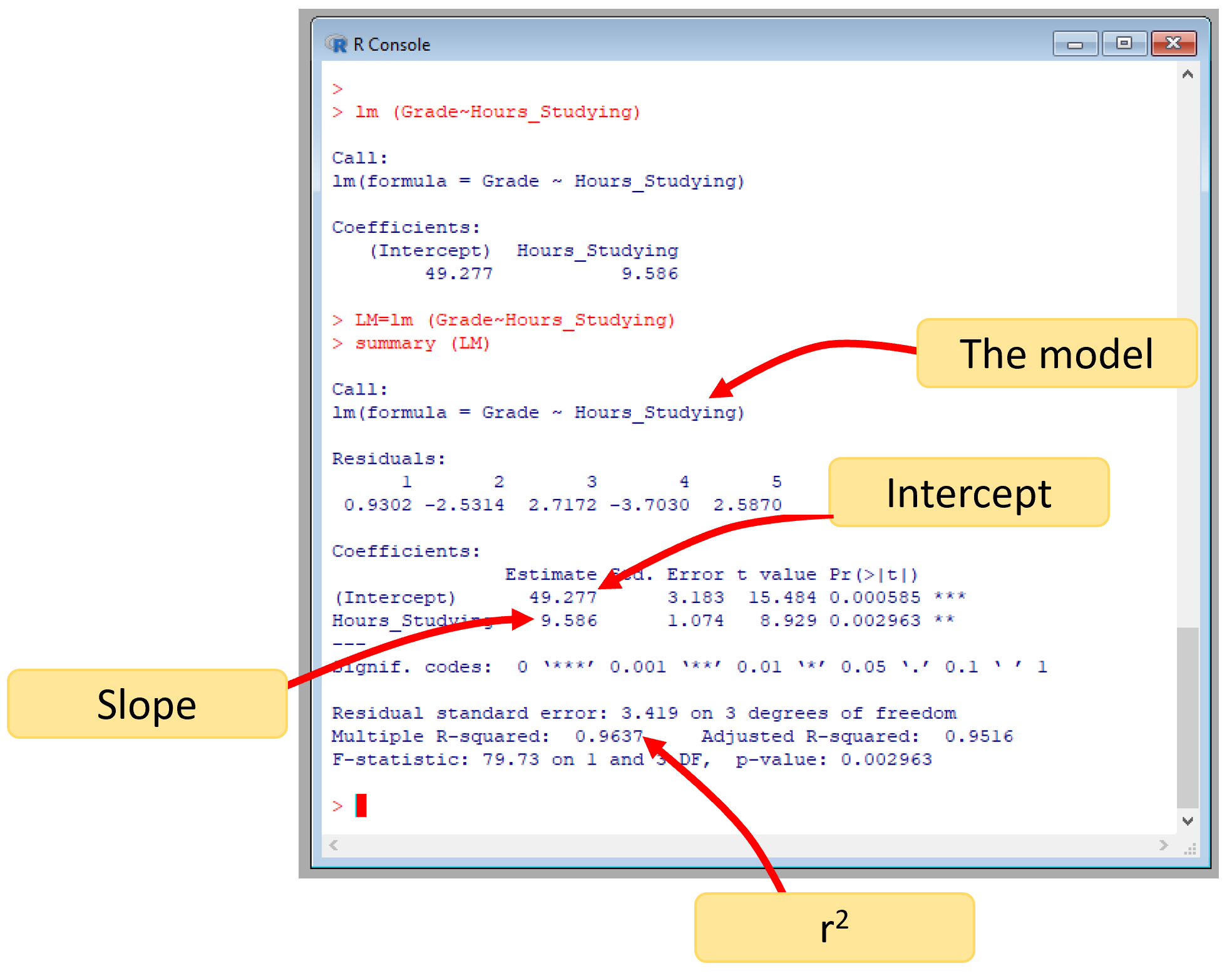The image size is (1232, 973).
Task: Click the Pr(>|t|) column header
Action: click(x=874, y=575)
